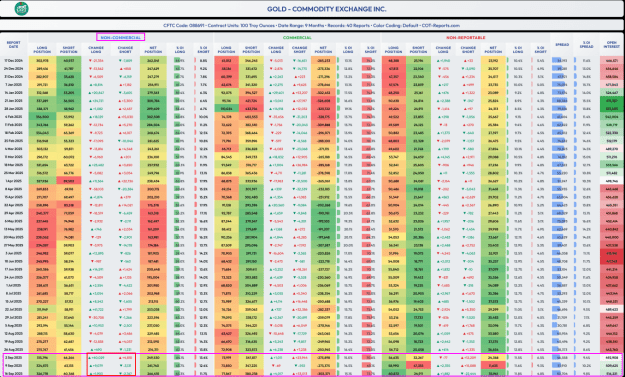Click Commercial Net Position column header
The height and width of the screenshot is (377, 625).
(323, 49)
